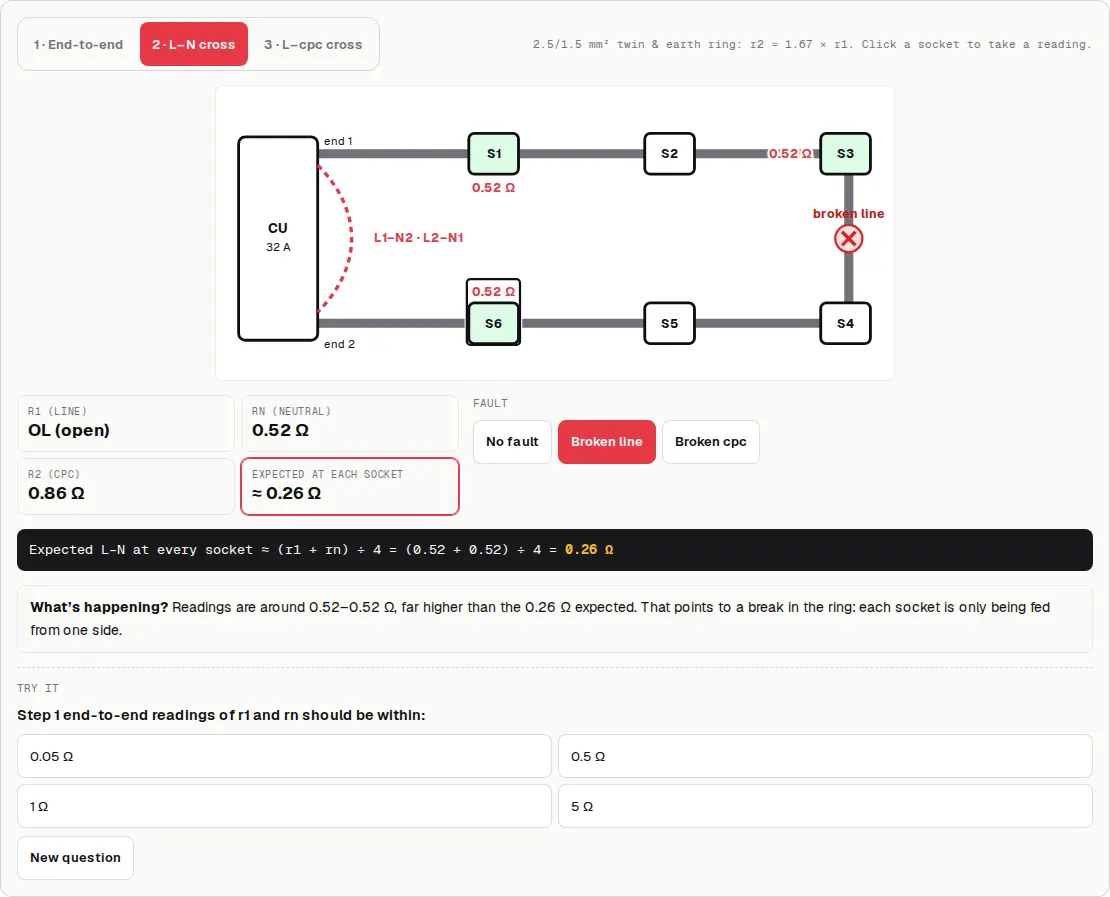1110x897 pixels.
Task: Choose the 0.05 Ω answer
Action: 284,756
